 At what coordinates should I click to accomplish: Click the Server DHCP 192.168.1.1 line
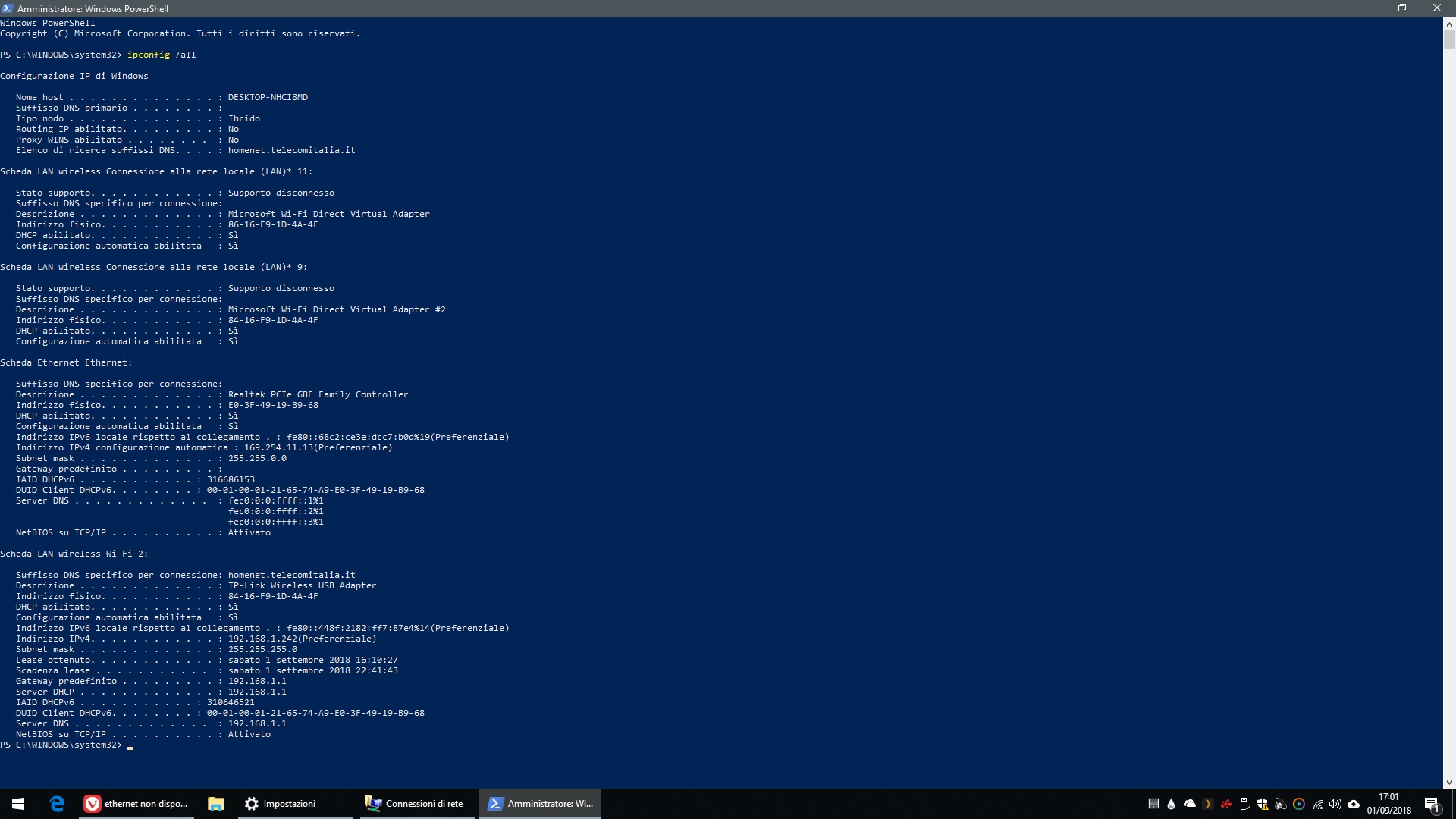[x=151, y=692]
